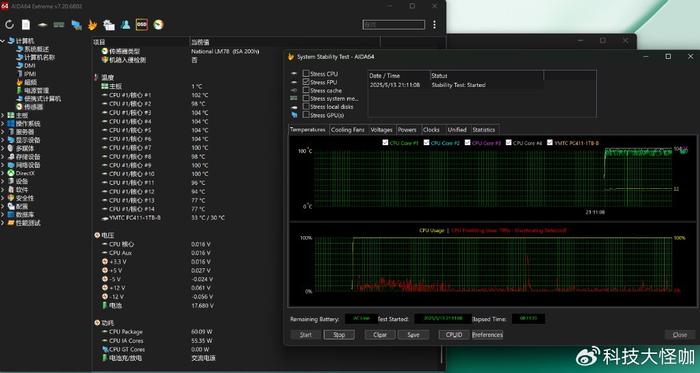The width and height of the screenshot is (700, 373).
Task: Toggle YMTC PC411-1TB-B graph checkbox
Action: tap(550, 143)
